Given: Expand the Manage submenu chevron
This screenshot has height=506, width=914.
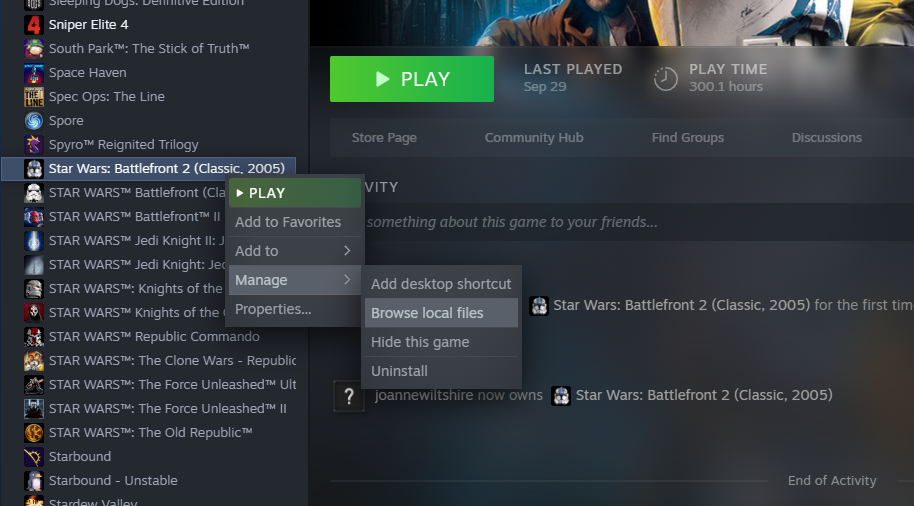Looking at the screenshot, I should 347,280.
